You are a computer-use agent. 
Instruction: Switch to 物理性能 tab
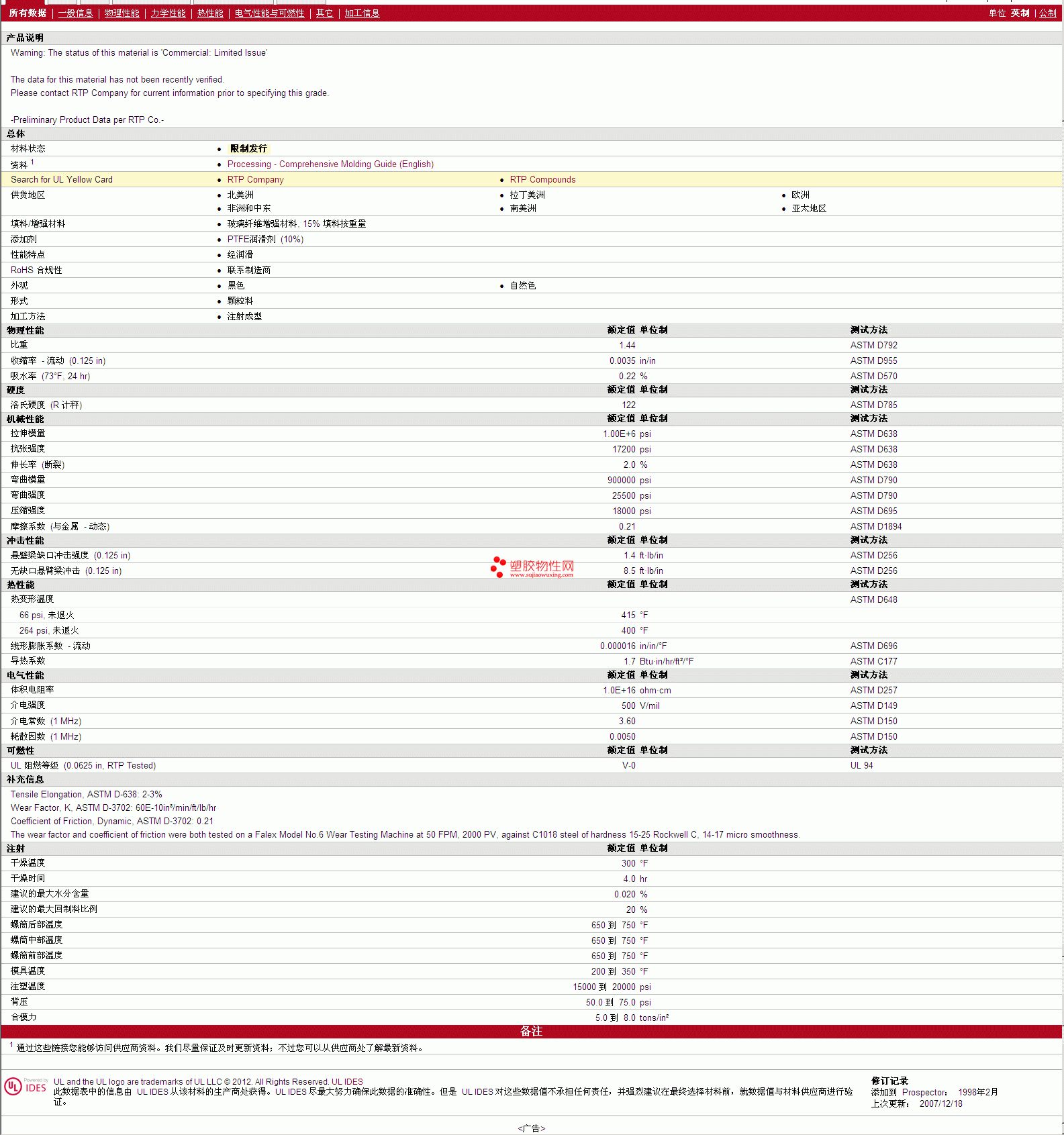[x=122, y=13]
